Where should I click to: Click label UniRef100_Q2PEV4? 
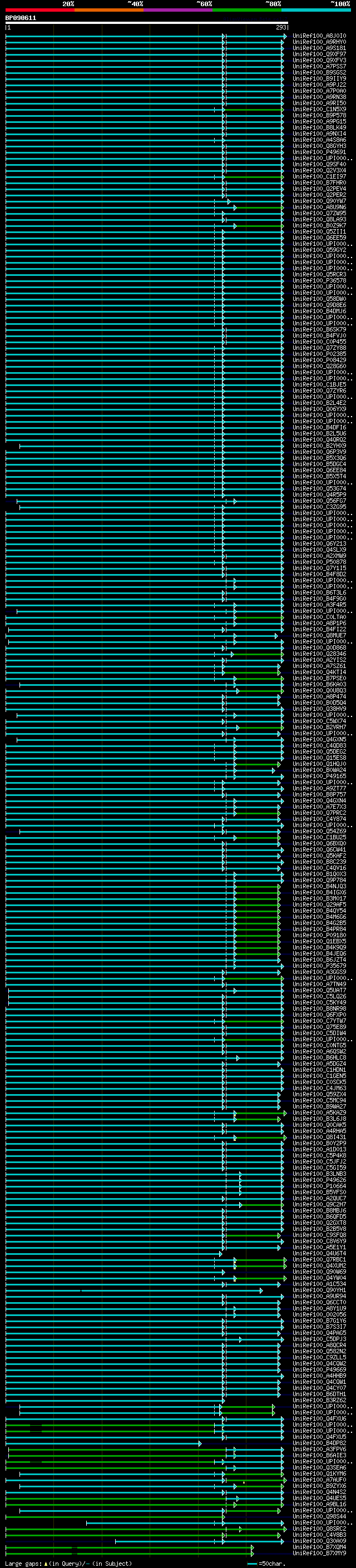point(319,189)
